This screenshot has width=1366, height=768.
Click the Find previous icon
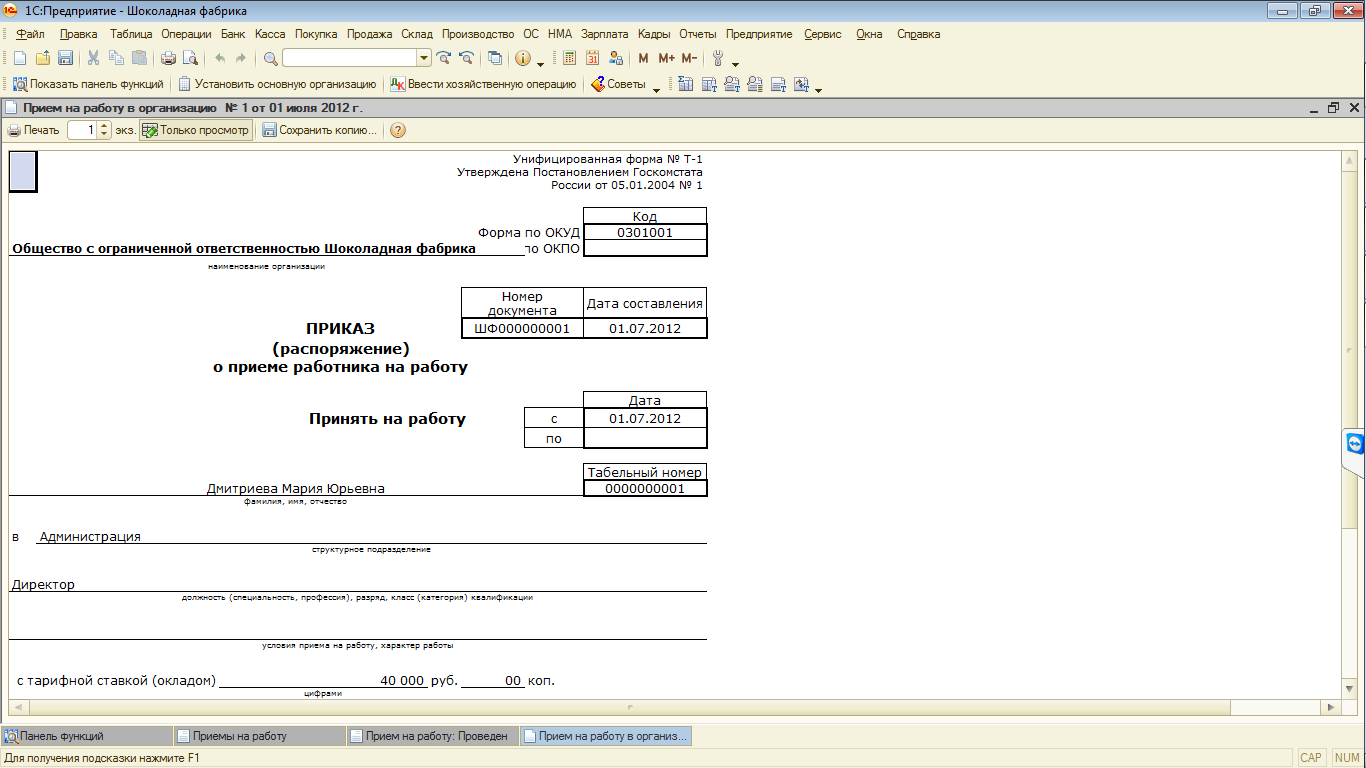pos(466,58)
